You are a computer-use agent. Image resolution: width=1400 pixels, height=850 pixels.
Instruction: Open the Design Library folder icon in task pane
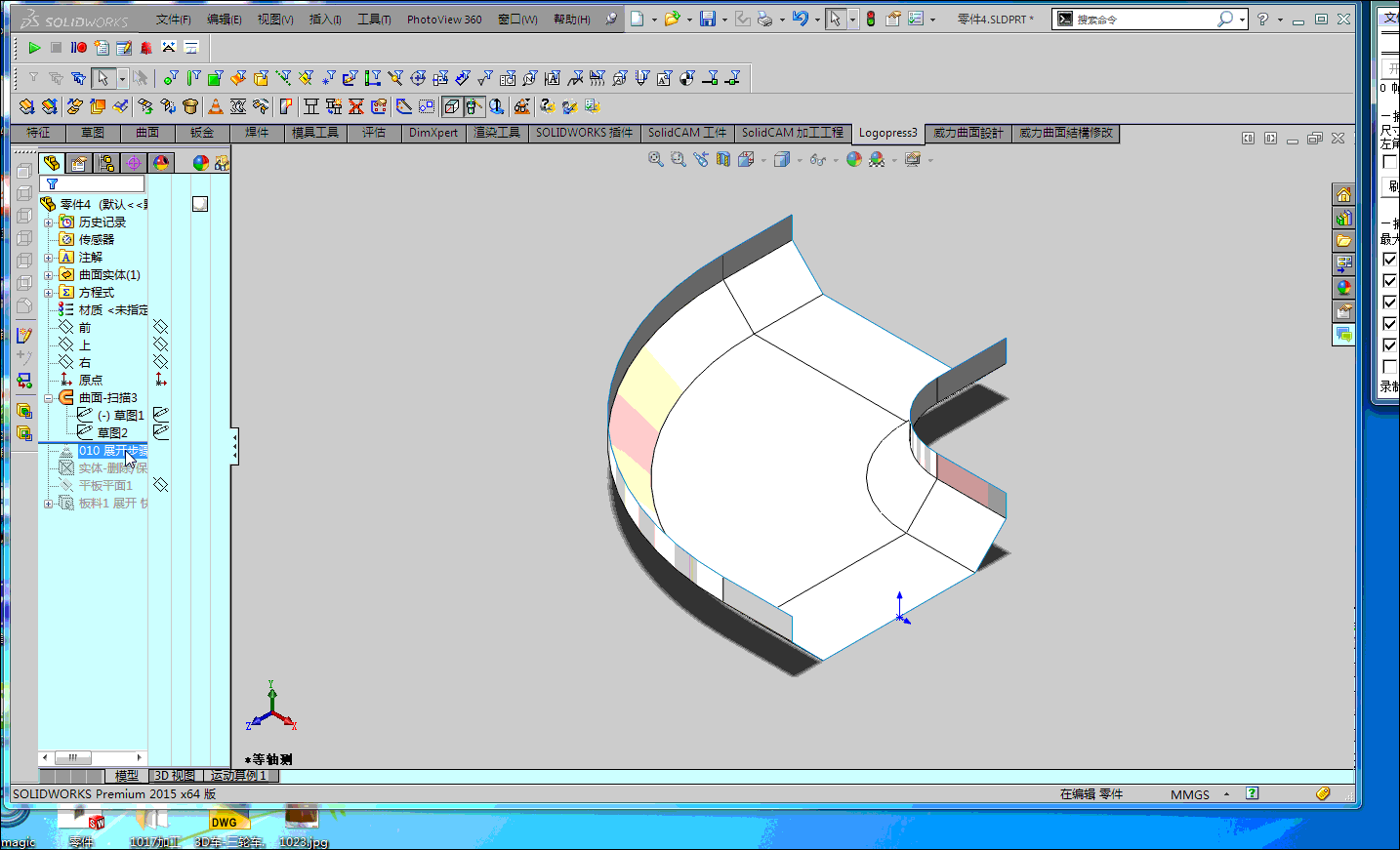coord(1344,241)
